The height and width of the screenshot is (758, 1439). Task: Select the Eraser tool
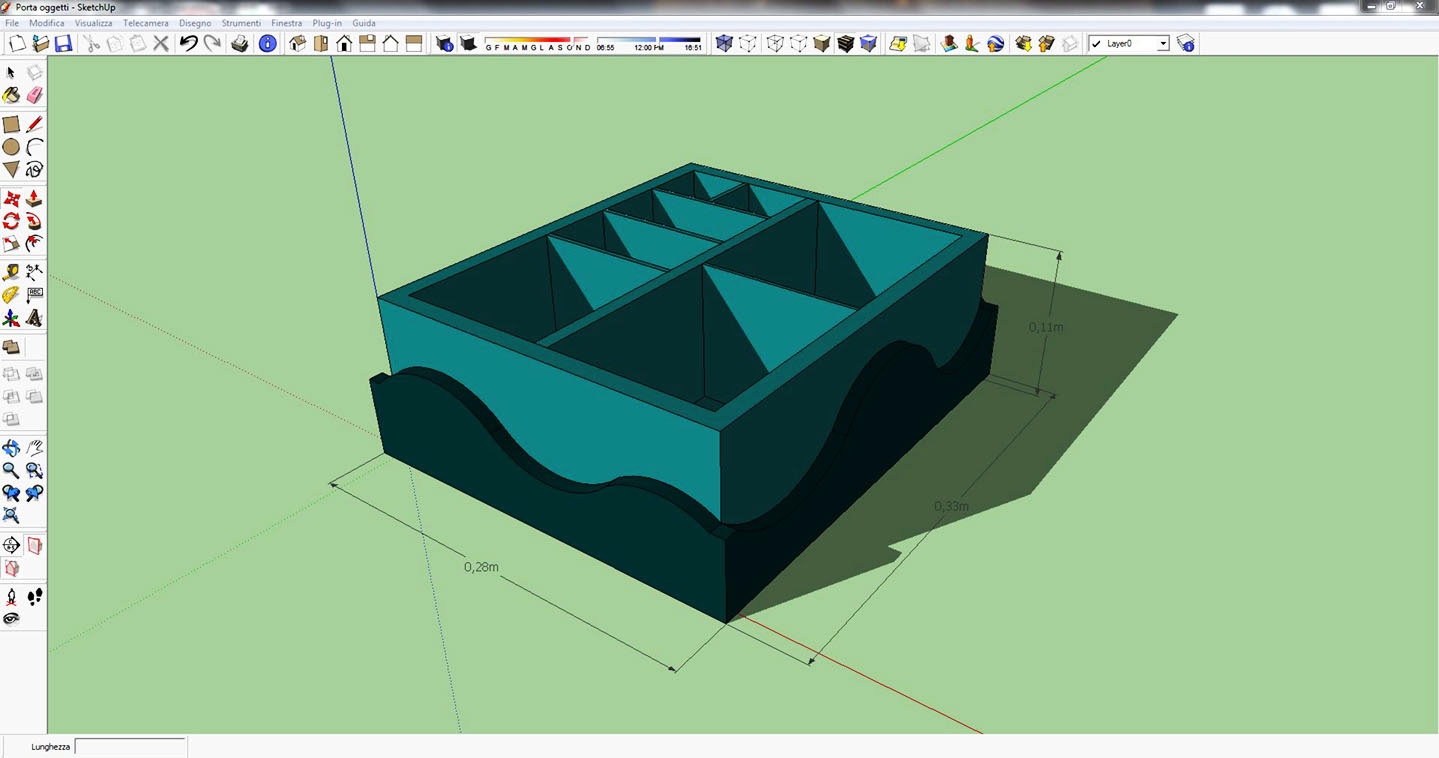point(35,95)
